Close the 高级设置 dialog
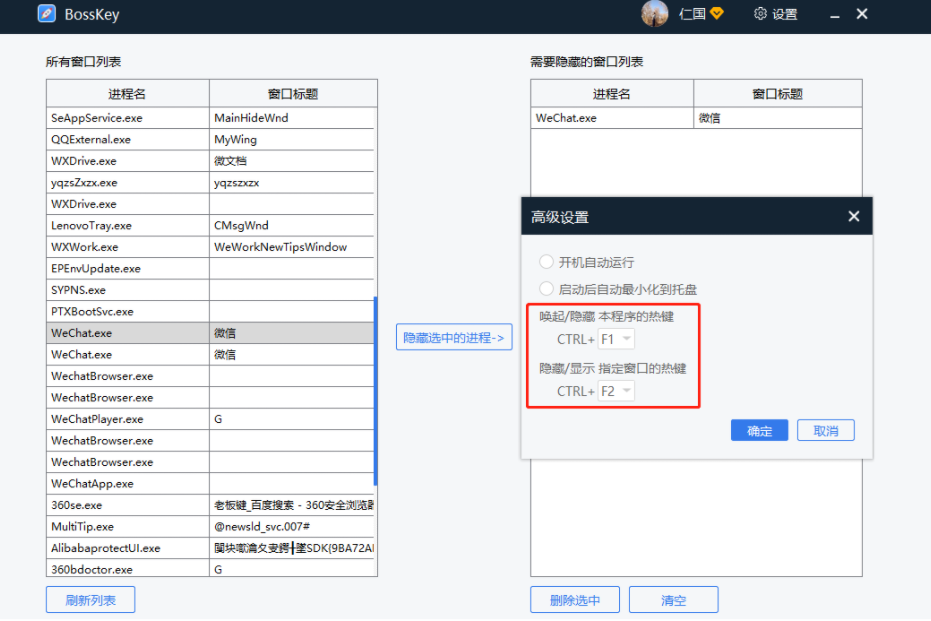 tap(854, 216)
